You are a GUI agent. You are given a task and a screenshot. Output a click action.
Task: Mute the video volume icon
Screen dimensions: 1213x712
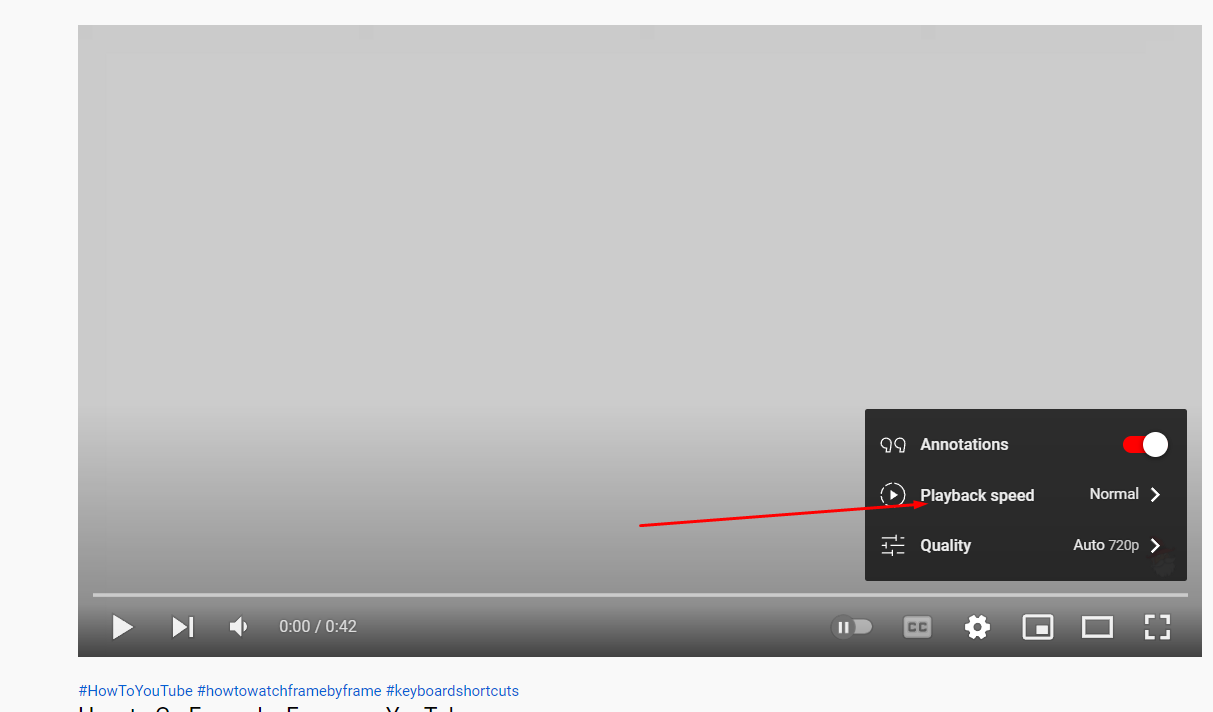tap(237, 627)
